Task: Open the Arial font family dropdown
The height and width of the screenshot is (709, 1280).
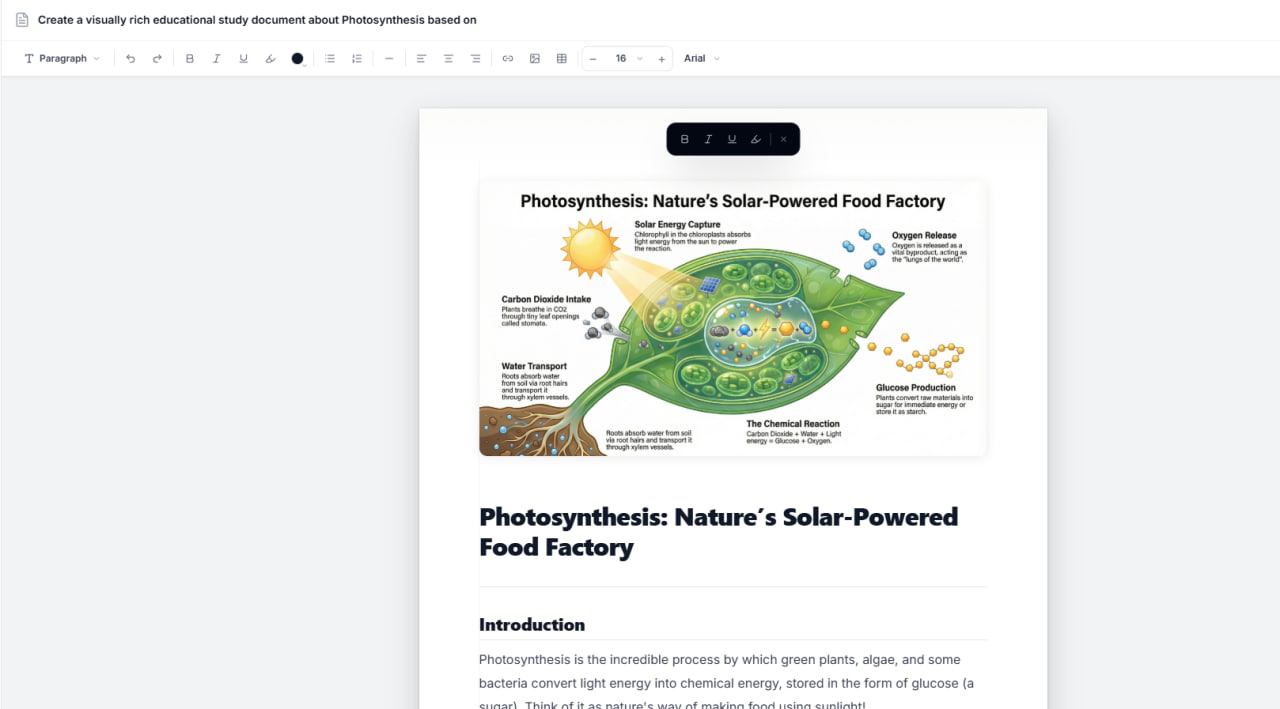Action: [x=701, y=59]
